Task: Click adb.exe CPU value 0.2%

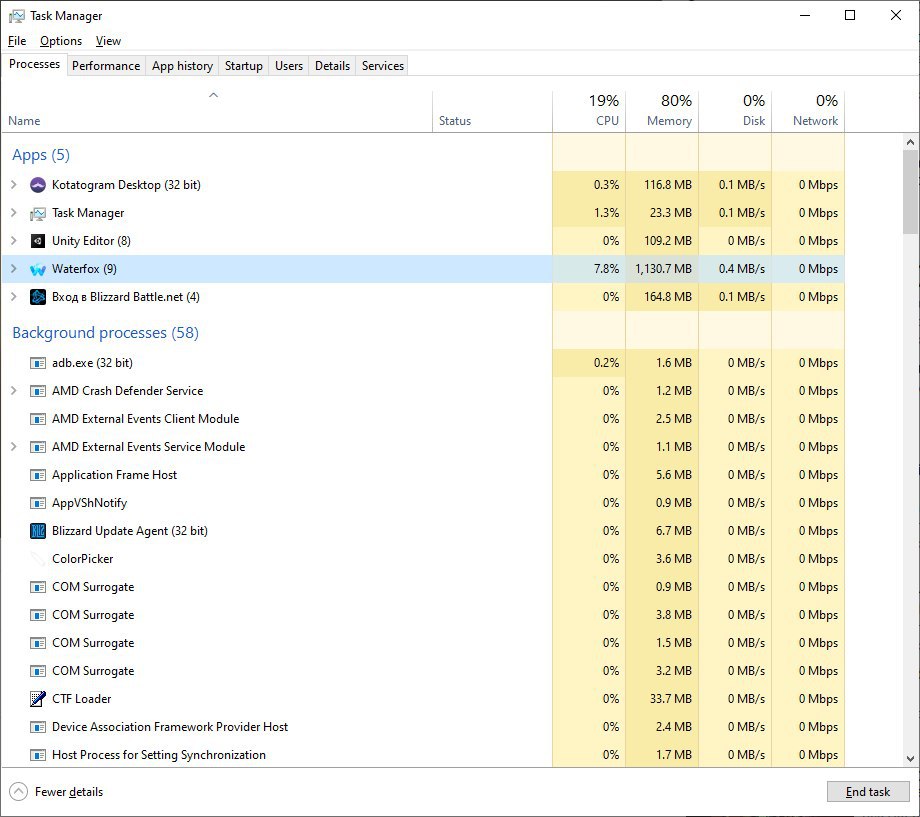Action: pyautogui.click(x=606, y=363)
